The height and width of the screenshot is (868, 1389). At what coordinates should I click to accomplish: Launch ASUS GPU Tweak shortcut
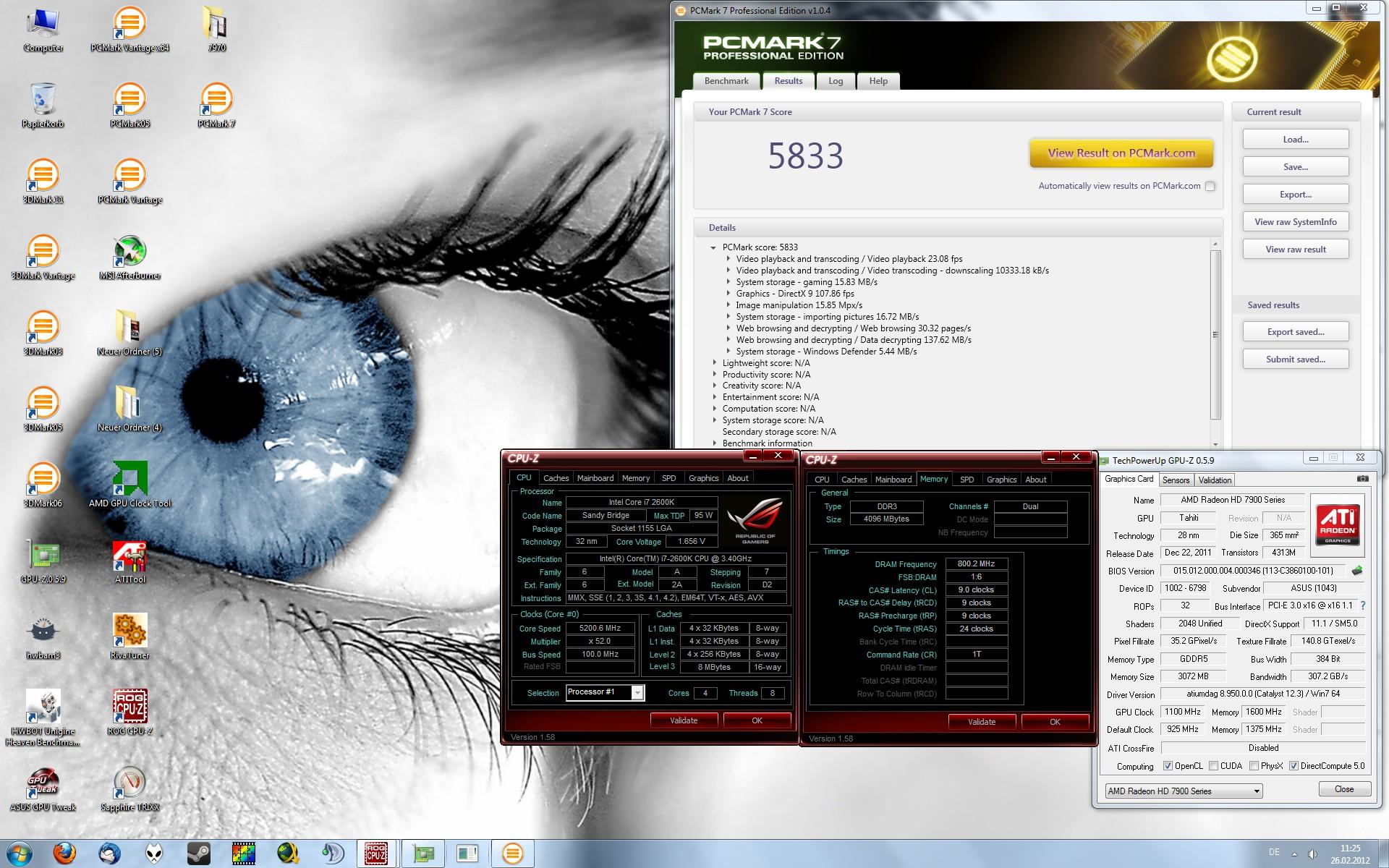(43, 790)
